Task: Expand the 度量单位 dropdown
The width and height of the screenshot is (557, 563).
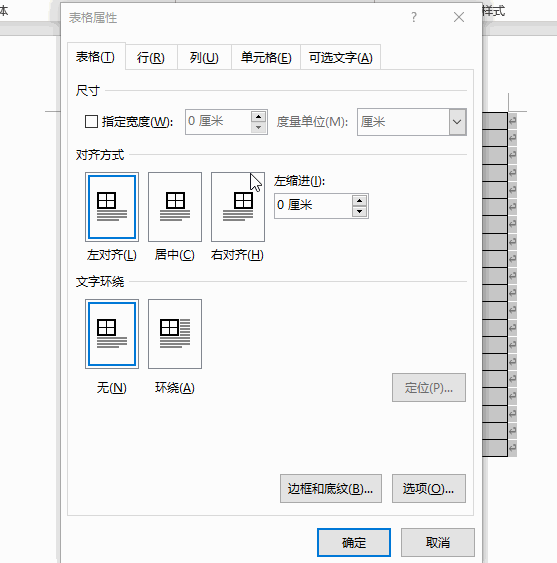Action: click(457, 122)
